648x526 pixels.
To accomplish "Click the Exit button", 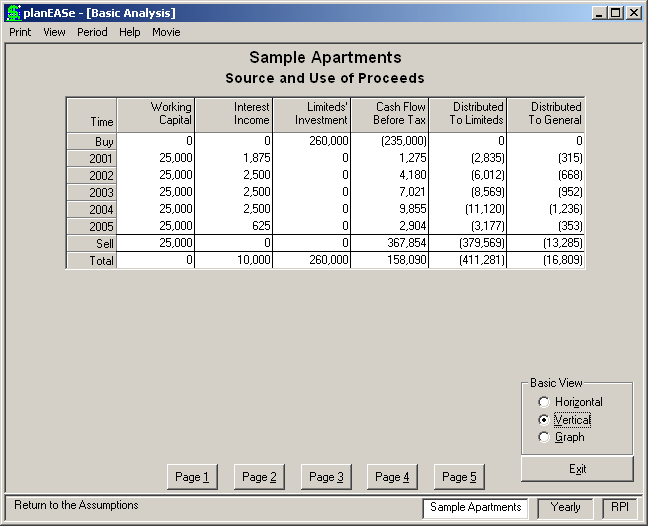I will pyautogui.click(x=577, y=469).
